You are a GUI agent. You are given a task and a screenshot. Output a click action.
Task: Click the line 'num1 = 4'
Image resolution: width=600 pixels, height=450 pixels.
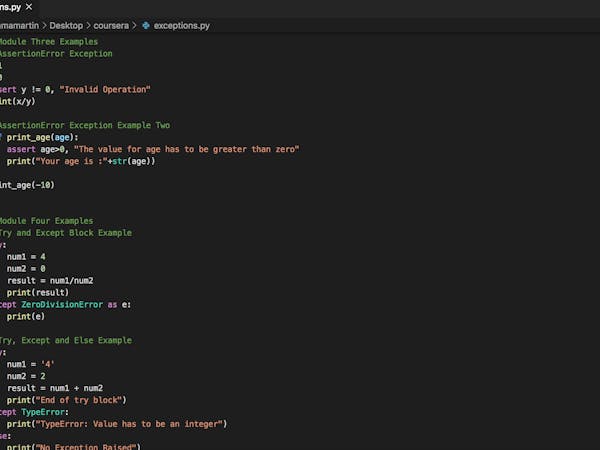(x=26, y=257)
